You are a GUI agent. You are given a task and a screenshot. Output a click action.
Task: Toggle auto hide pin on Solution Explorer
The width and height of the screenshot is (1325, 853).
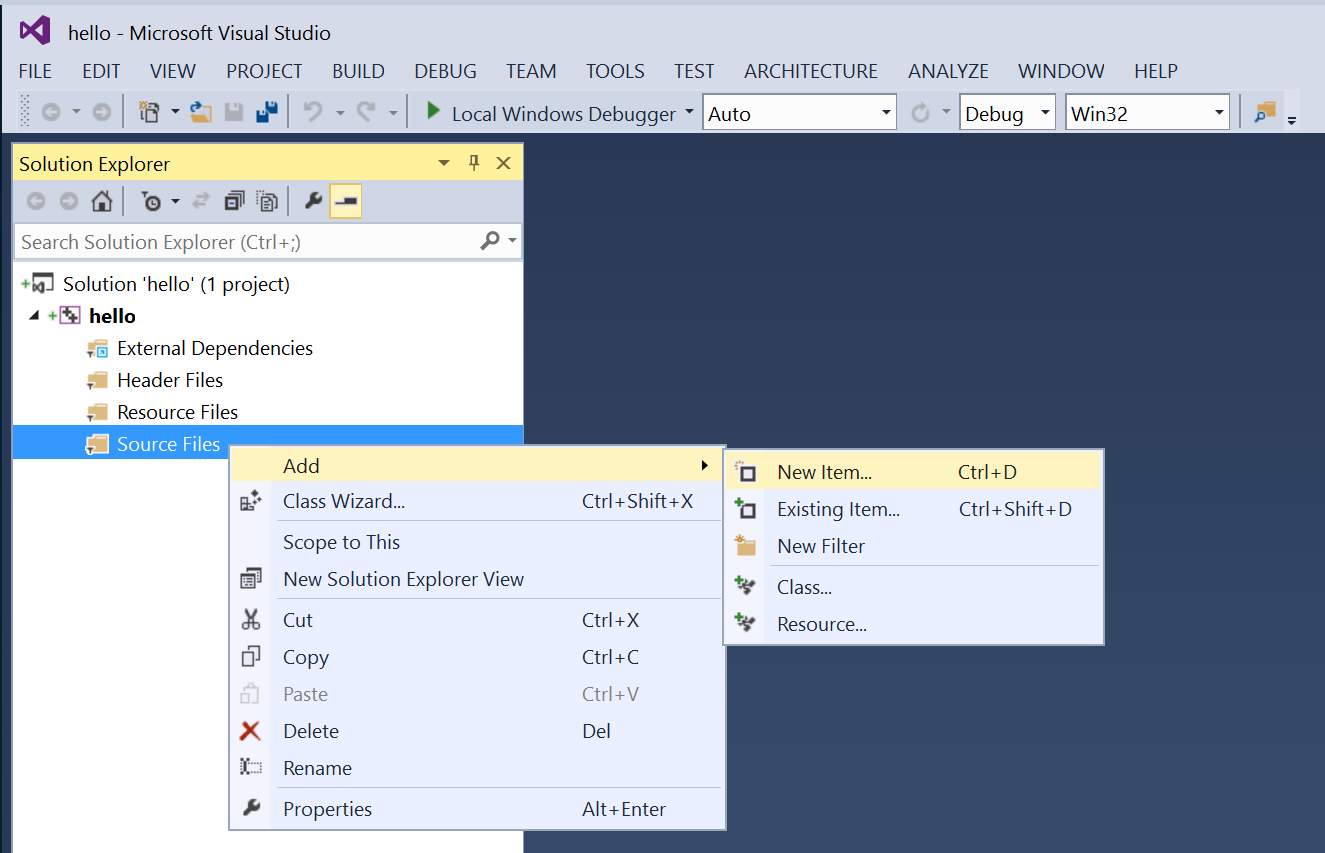[x=474, y=163]
